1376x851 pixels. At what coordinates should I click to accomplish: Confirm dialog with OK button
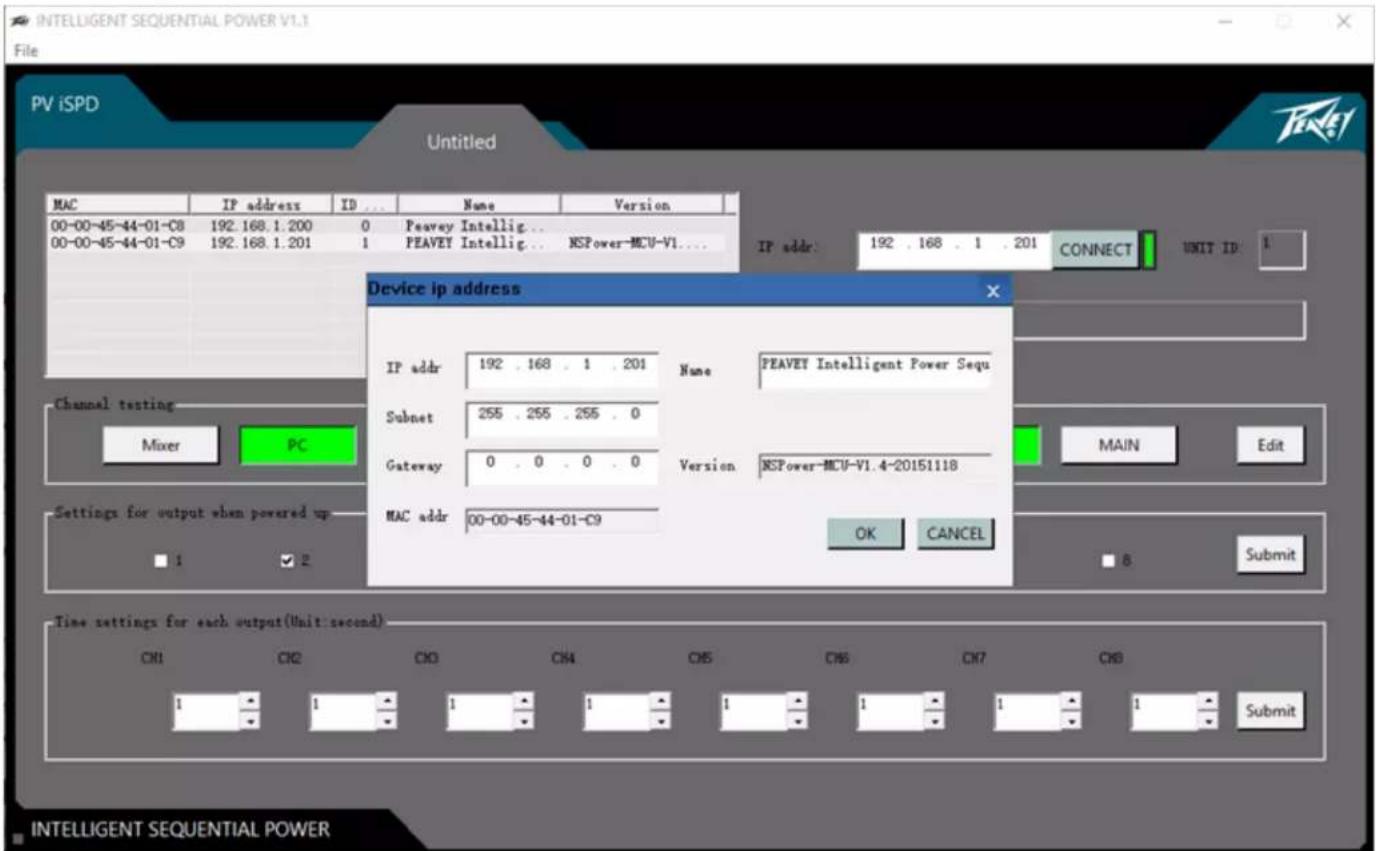coord(865,534)
